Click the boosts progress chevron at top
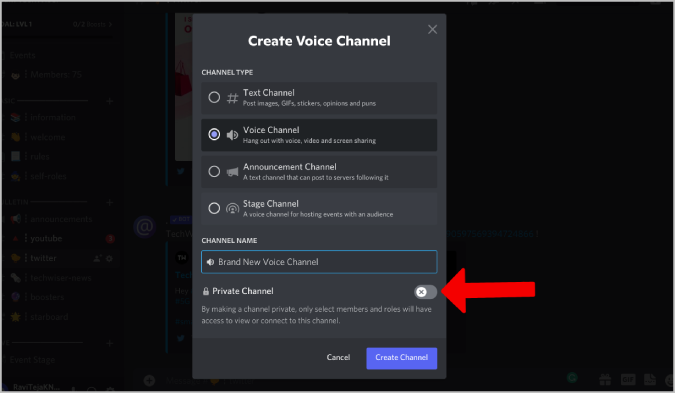This screenshot has height=393, width=675. pyautogui.click(x=111, y=24)
